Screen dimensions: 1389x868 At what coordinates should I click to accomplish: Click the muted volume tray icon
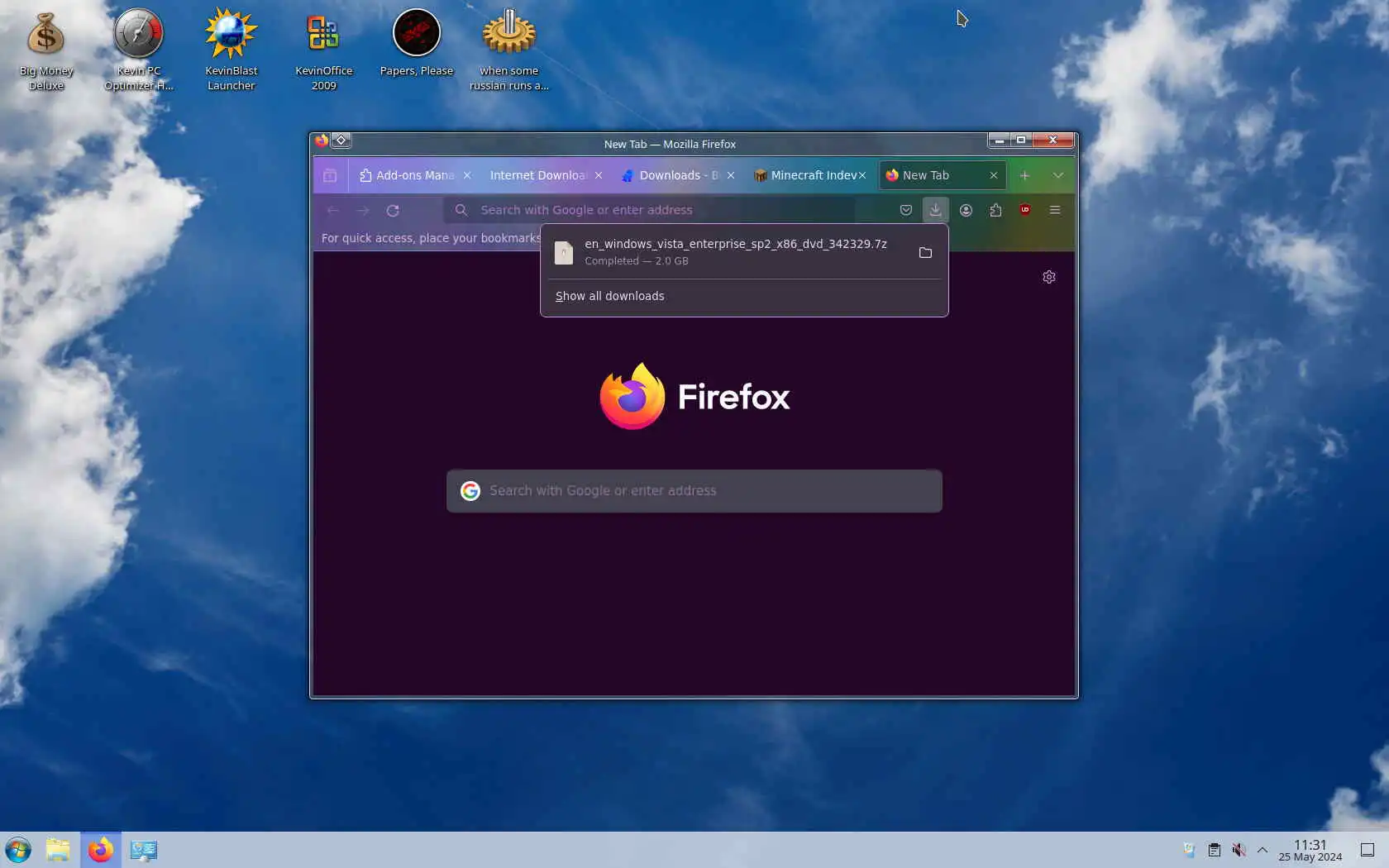coord(1239,850)
